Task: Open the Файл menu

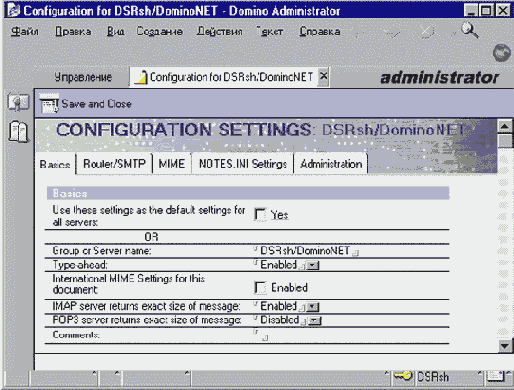Action: (x=25, y=32)
